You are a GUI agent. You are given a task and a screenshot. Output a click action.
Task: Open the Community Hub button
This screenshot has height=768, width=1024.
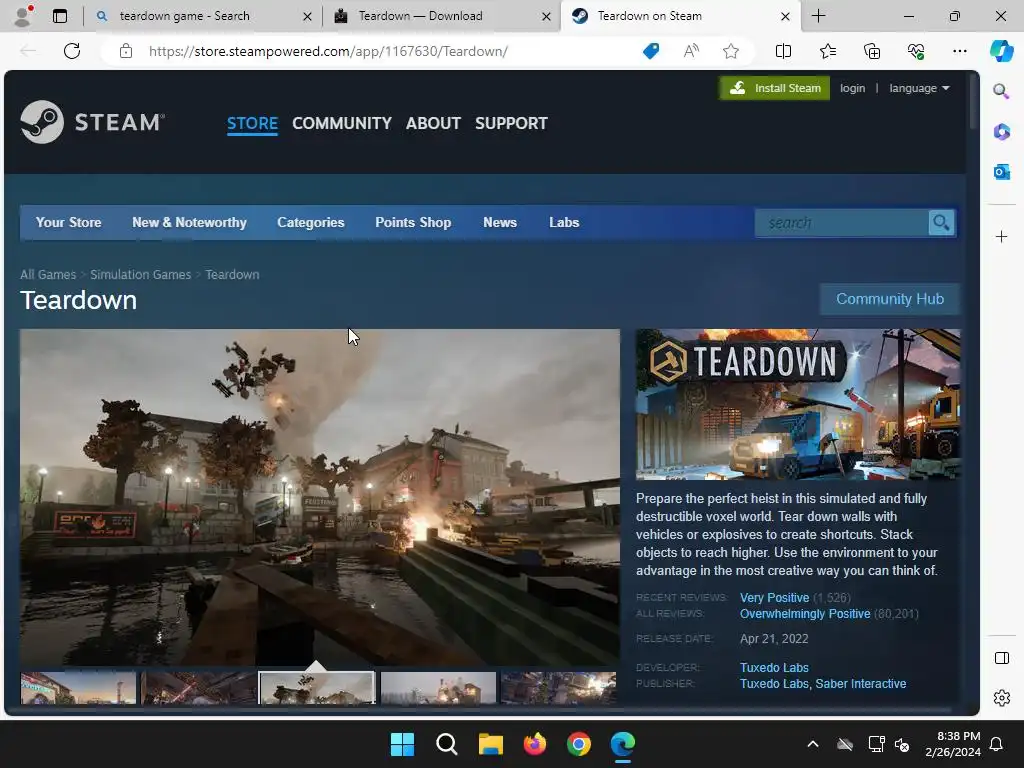tap(889, 299)
